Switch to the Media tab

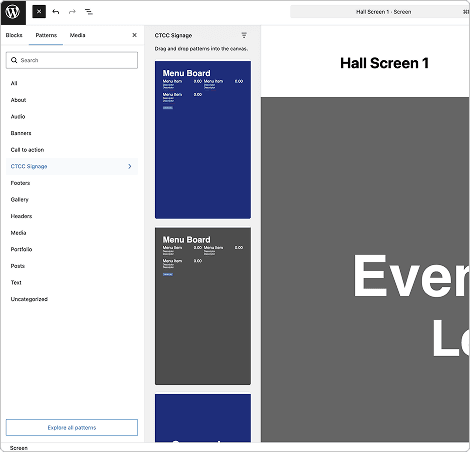click(77, 35)
